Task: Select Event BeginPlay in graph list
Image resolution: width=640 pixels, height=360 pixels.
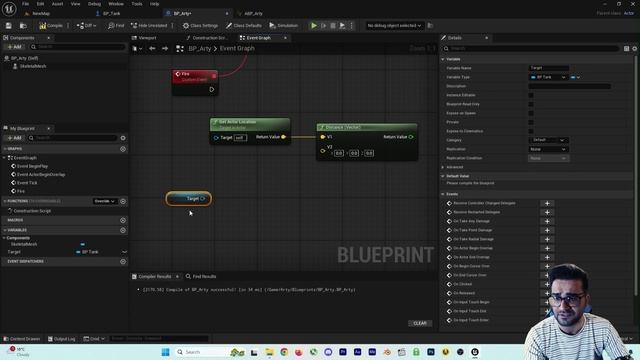Action: [x=32, y=166]
